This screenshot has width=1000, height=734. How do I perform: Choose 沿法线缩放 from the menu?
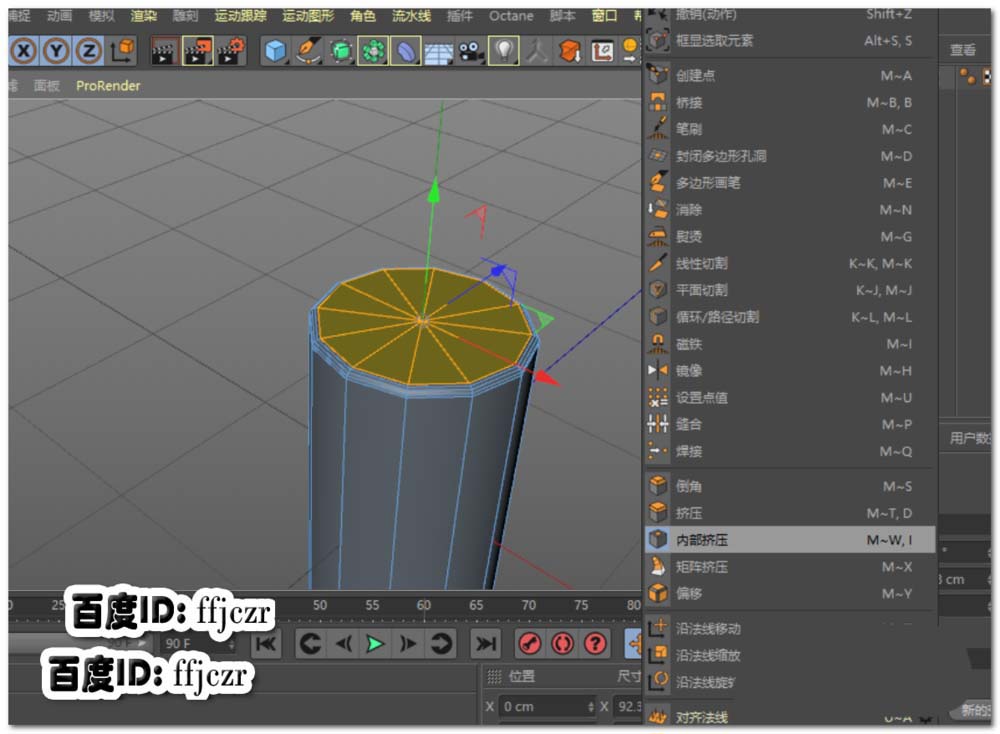(x=789, y=656)
